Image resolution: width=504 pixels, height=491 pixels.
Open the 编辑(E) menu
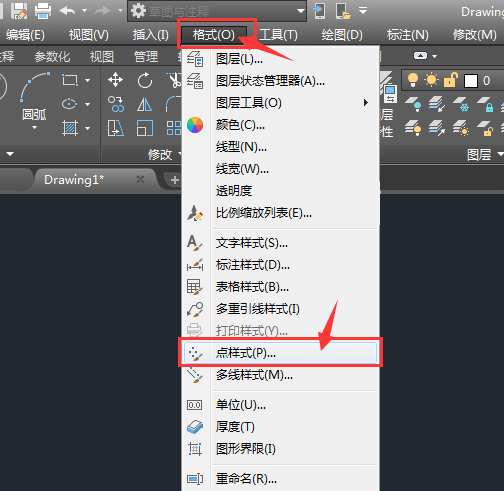click(25, 35)
